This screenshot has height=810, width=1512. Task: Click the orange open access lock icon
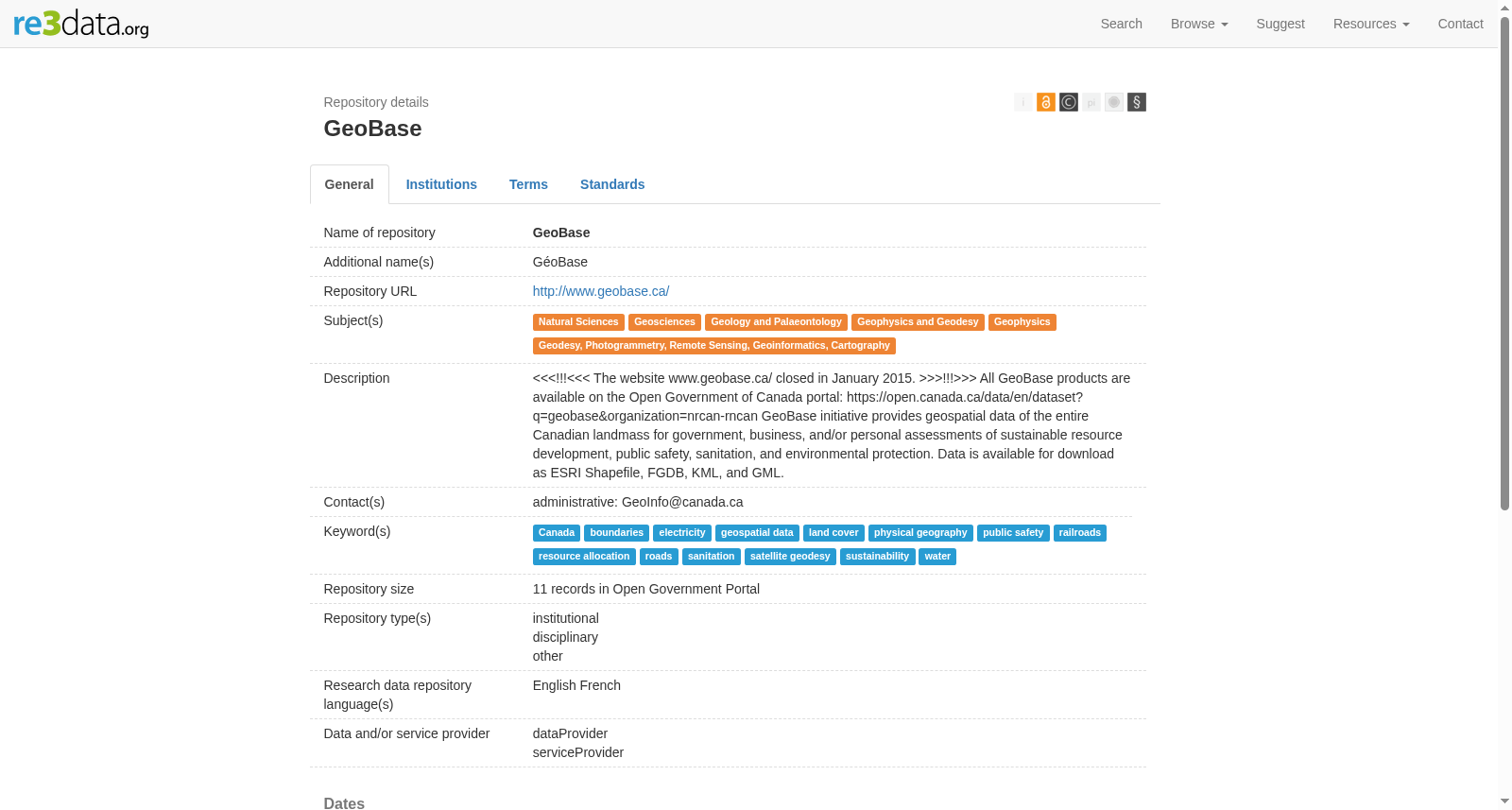click(1046, 102)
